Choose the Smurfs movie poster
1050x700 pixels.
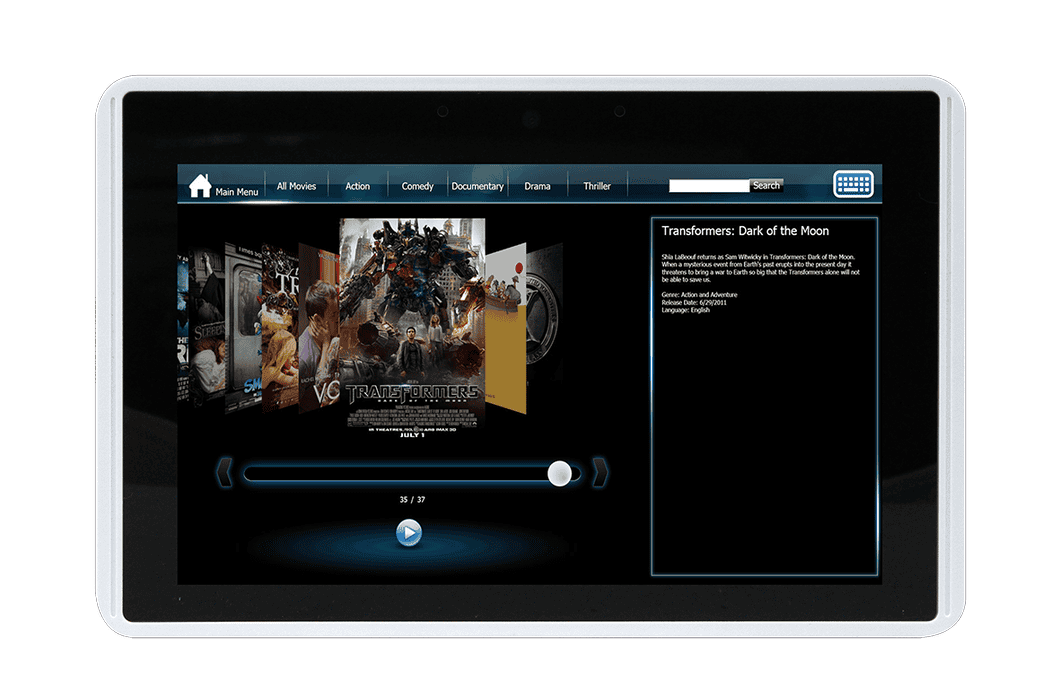(x=242, y=330)
